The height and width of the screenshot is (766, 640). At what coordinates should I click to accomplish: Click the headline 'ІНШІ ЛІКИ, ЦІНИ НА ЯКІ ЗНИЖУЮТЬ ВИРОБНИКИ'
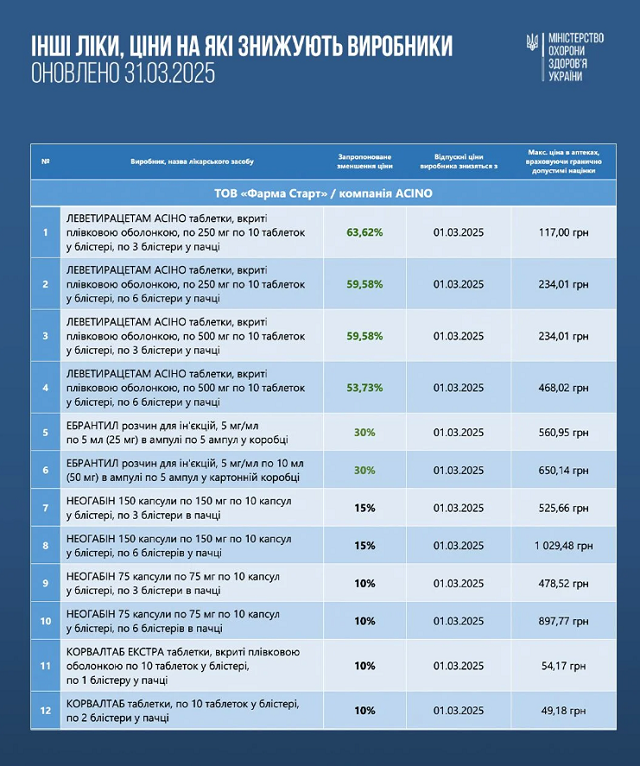tap(242, 46)
